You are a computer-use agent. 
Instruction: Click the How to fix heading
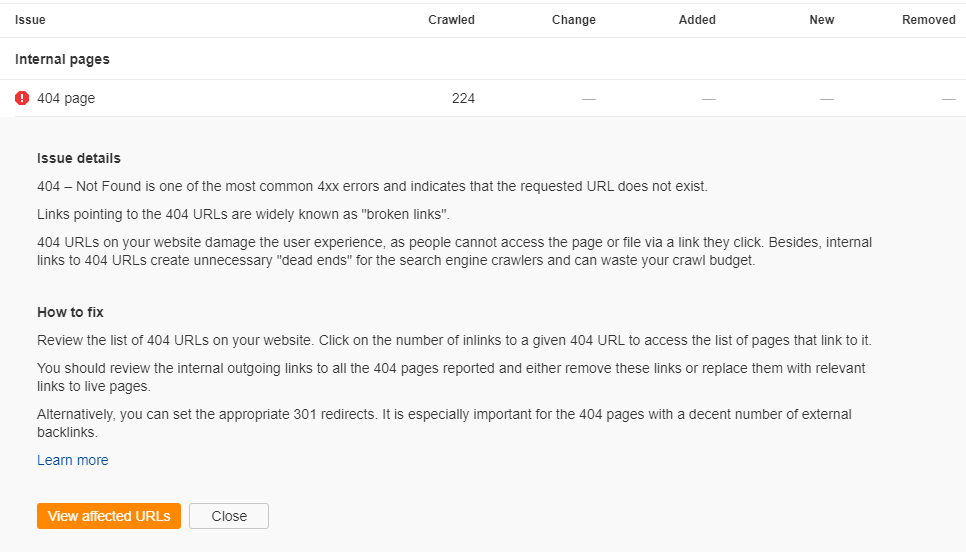click(70, 312)
